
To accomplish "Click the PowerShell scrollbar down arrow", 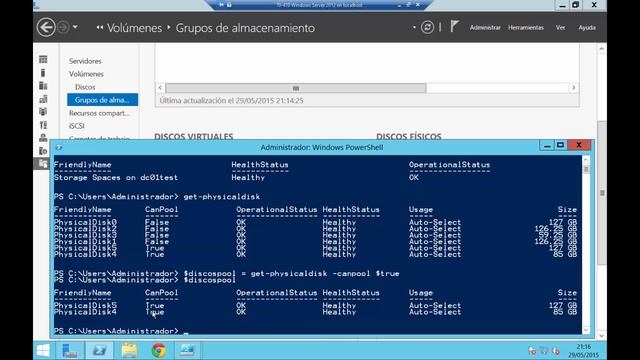I will [586, 330].
